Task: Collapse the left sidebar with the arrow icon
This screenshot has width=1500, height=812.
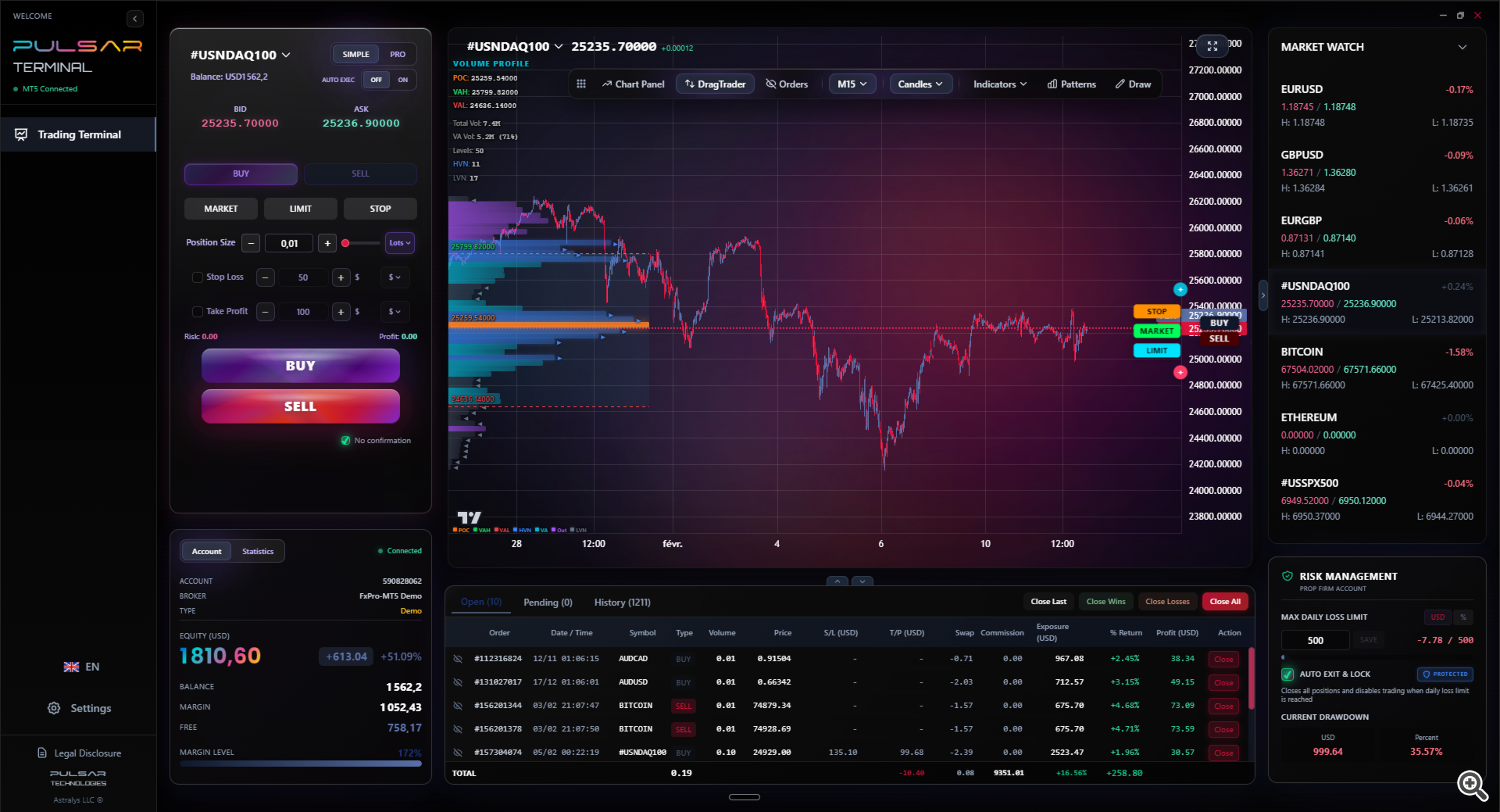Action: point(135,18)
